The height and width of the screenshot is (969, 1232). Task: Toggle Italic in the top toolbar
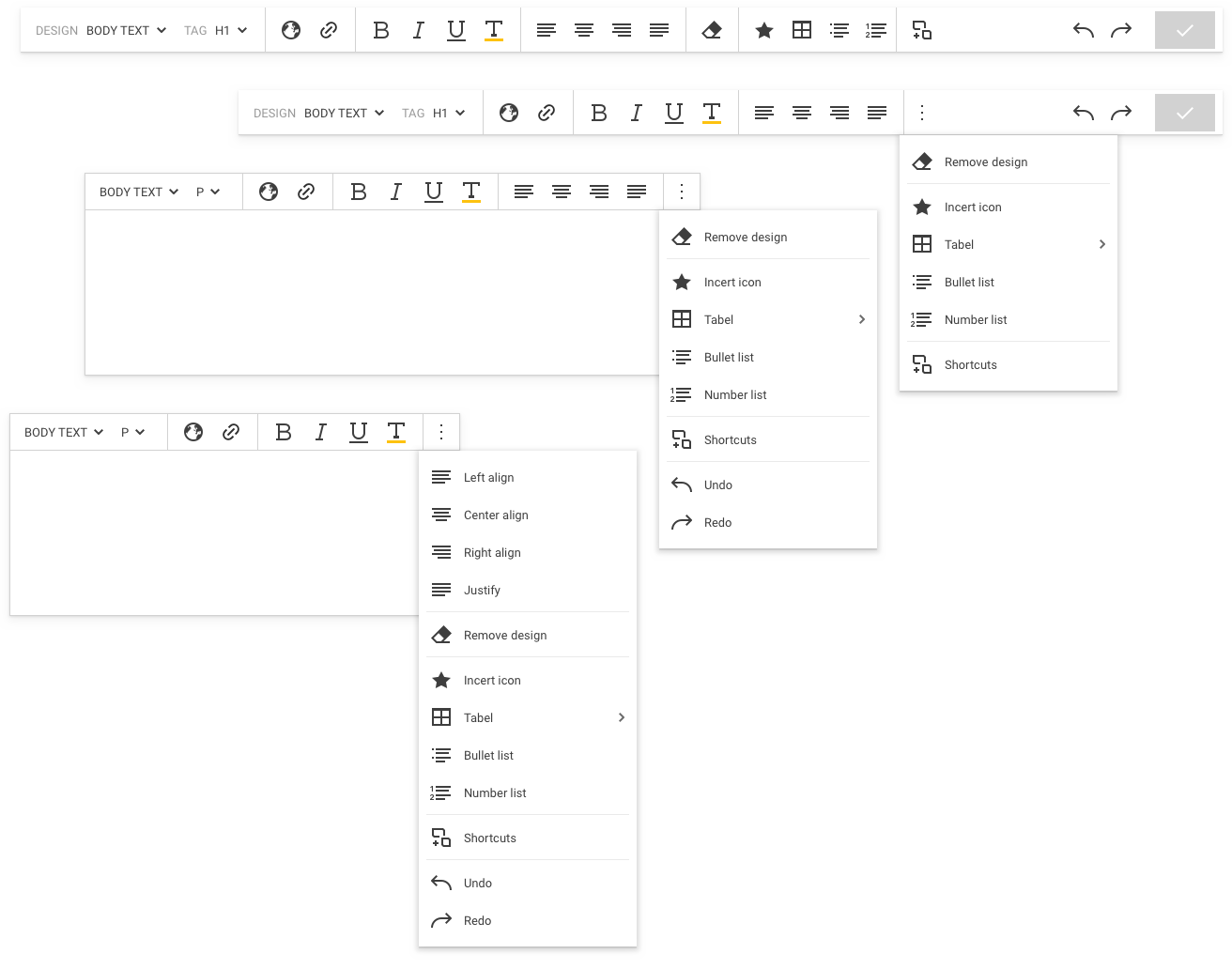click(419, 30)
